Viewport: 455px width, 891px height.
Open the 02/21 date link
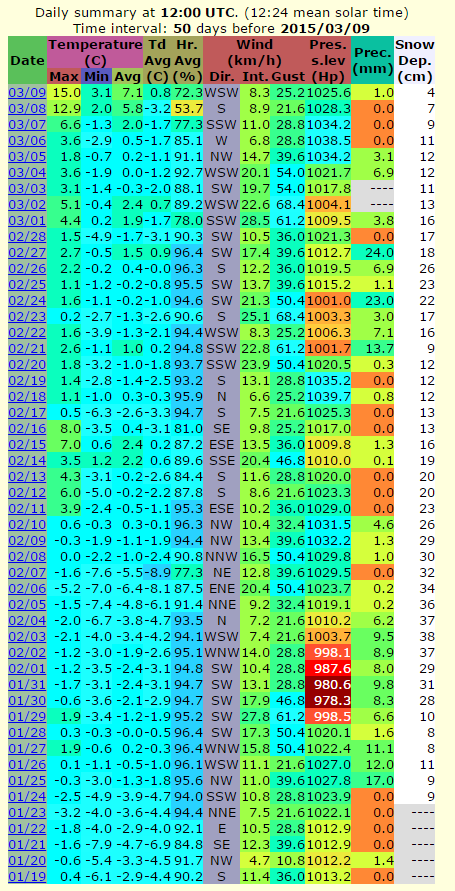(23, 346)
